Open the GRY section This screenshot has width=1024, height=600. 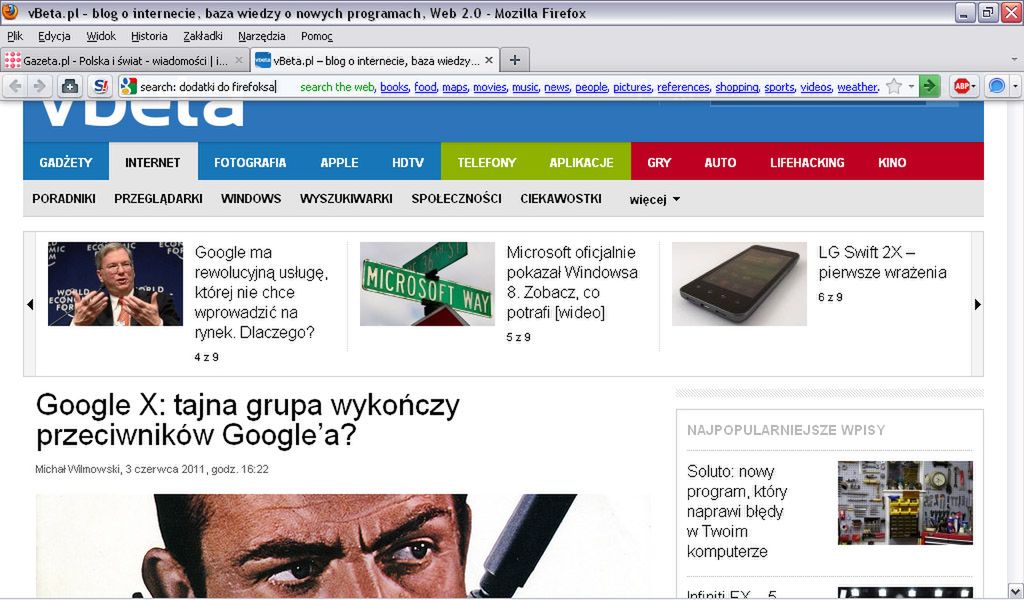659,162
